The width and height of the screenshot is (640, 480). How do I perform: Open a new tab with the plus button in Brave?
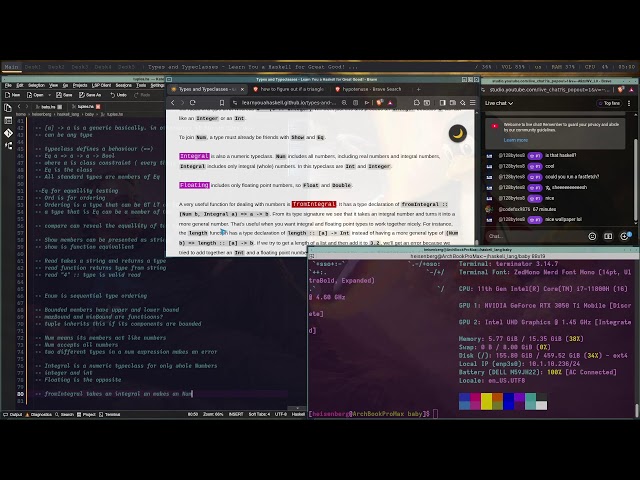418,89
